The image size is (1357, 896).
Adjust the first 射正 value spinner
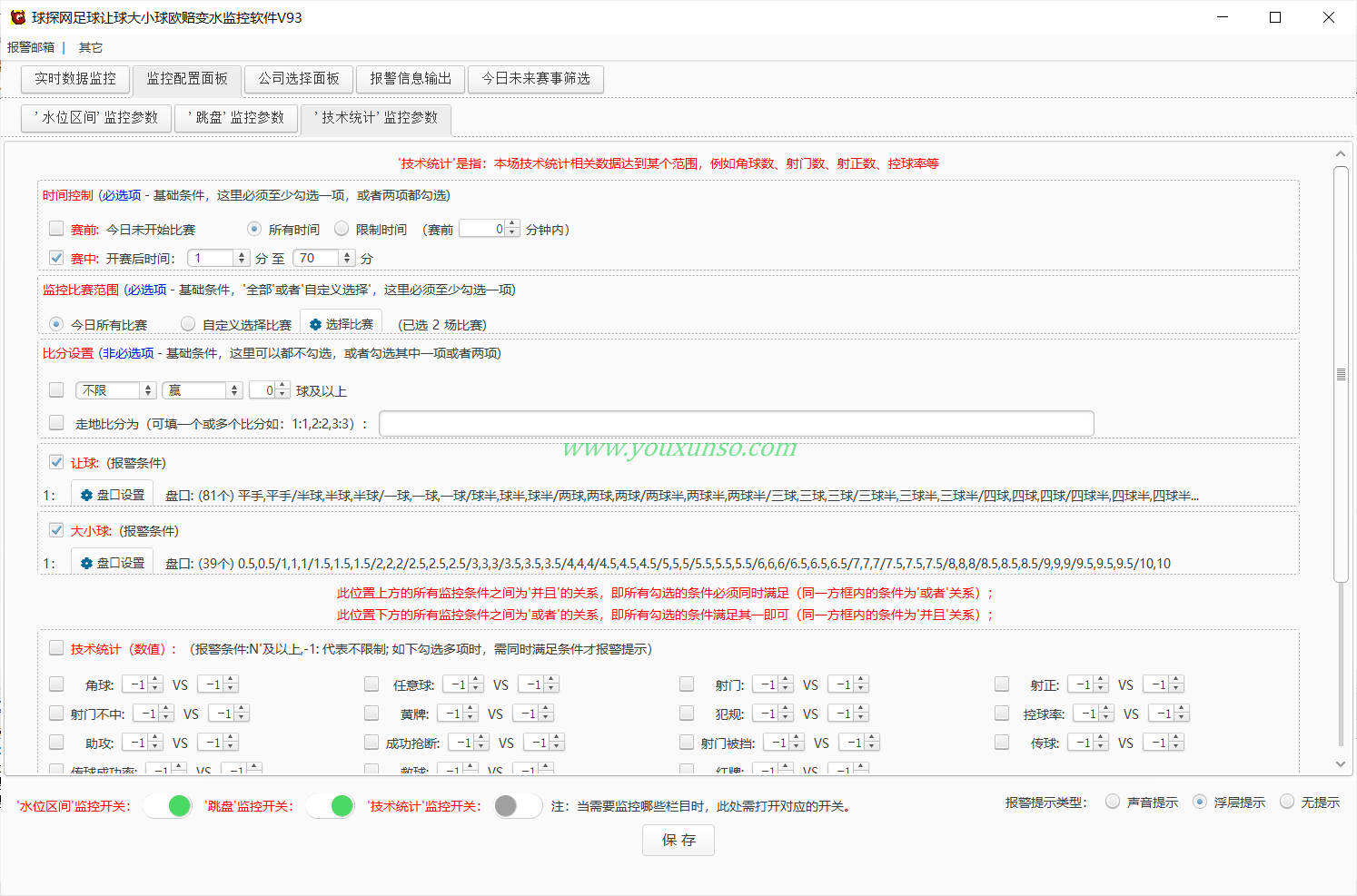click(x=1088, y=684)
